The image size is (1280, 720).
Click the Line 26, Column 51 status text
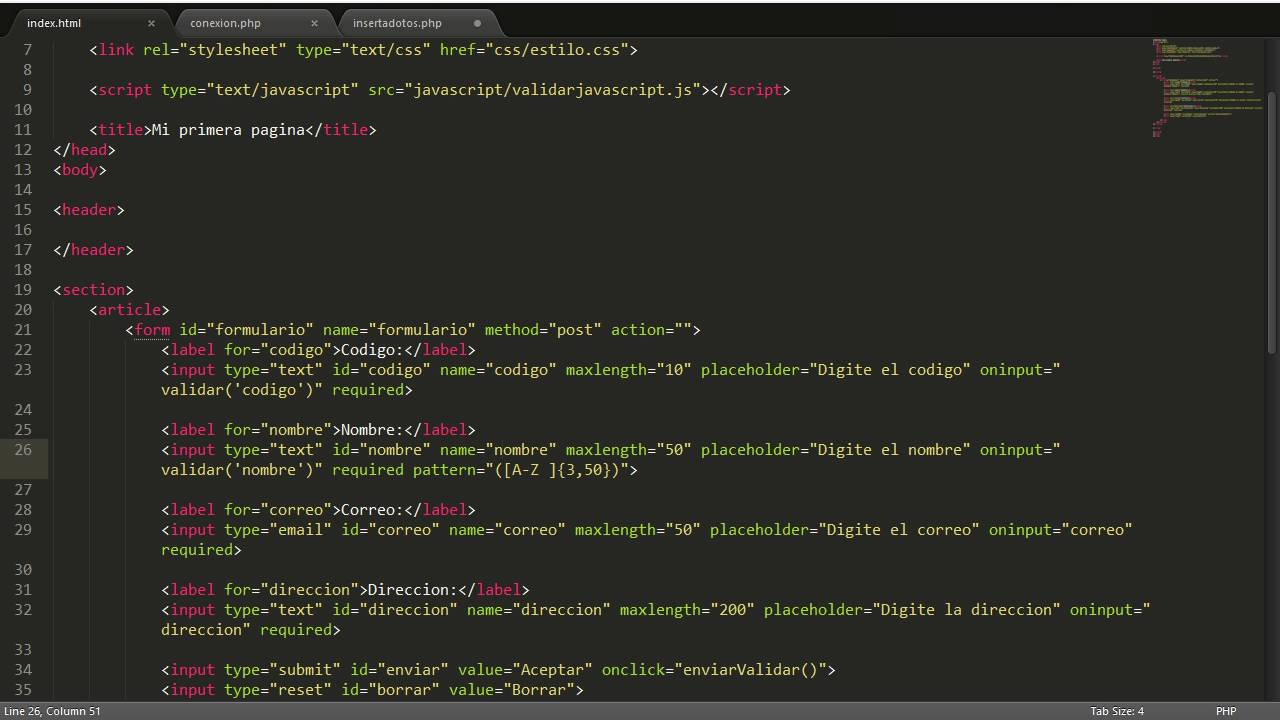tap(52, 711)
